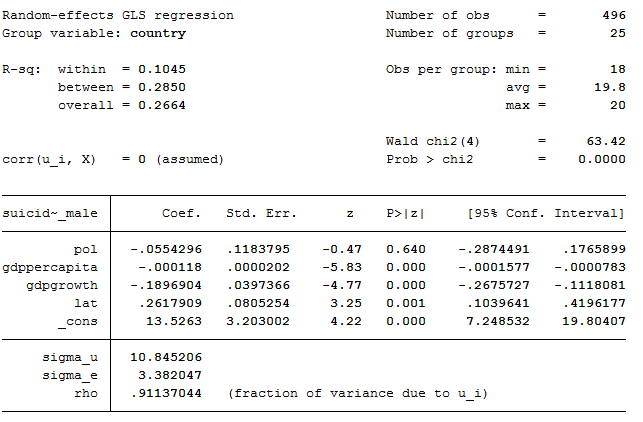643x422 pixels.
Task: Select the sigma_e value 3.382047
Action: click(x=170, y=375)
